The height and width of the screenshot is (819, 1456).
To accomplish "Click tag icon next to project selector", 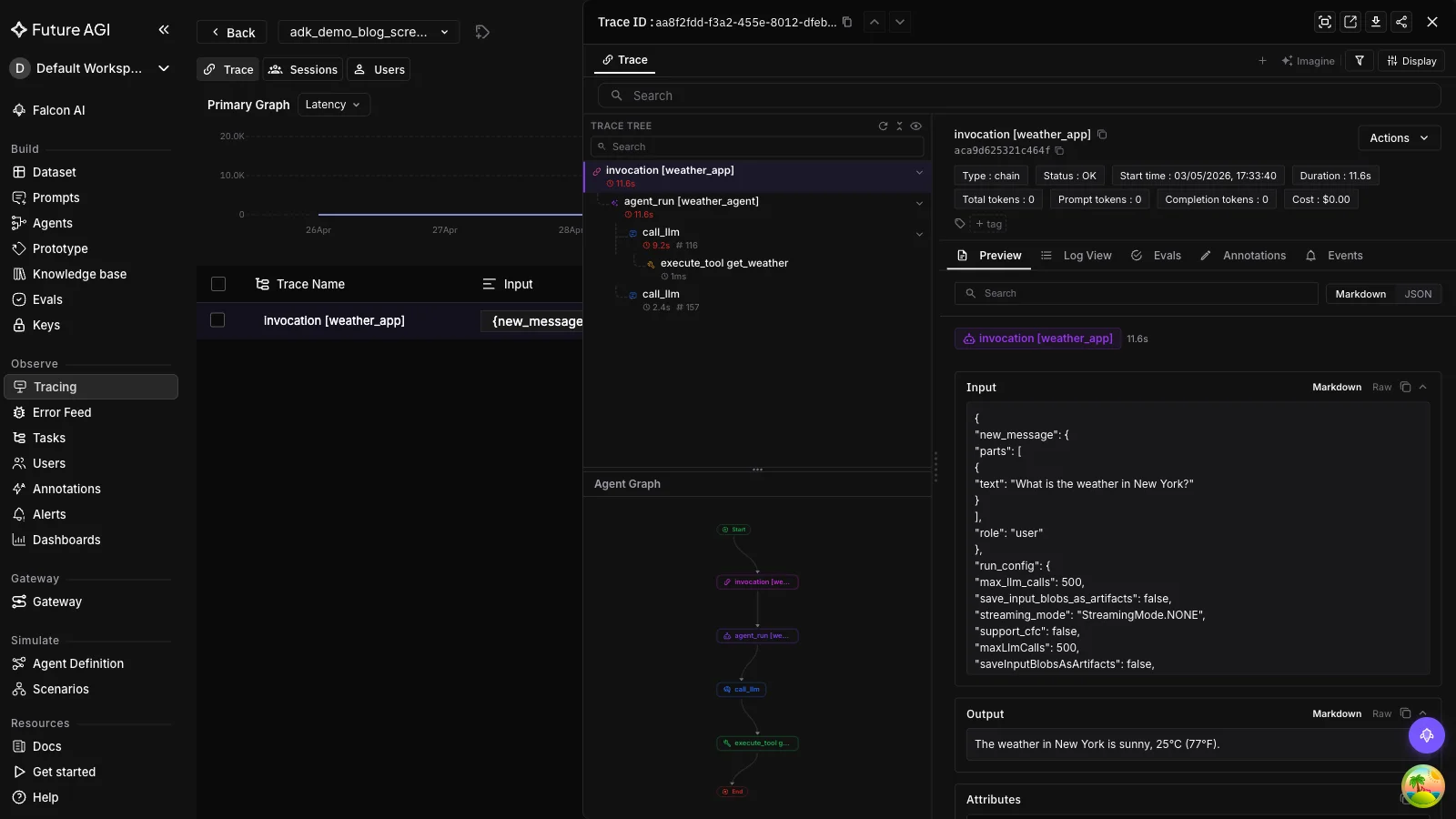I will (x=482, y=32).
